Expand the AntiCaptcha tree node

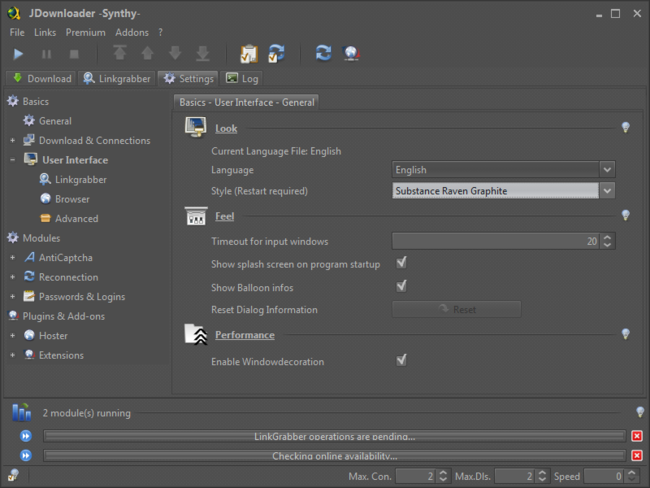click(12, 257)
